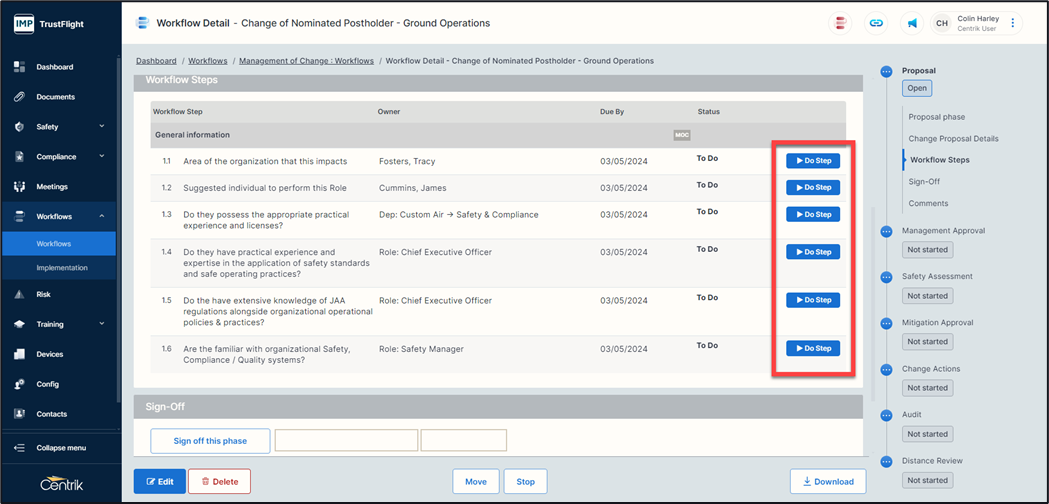Expand the Safety menu chevron

click(x=102, y=127)
